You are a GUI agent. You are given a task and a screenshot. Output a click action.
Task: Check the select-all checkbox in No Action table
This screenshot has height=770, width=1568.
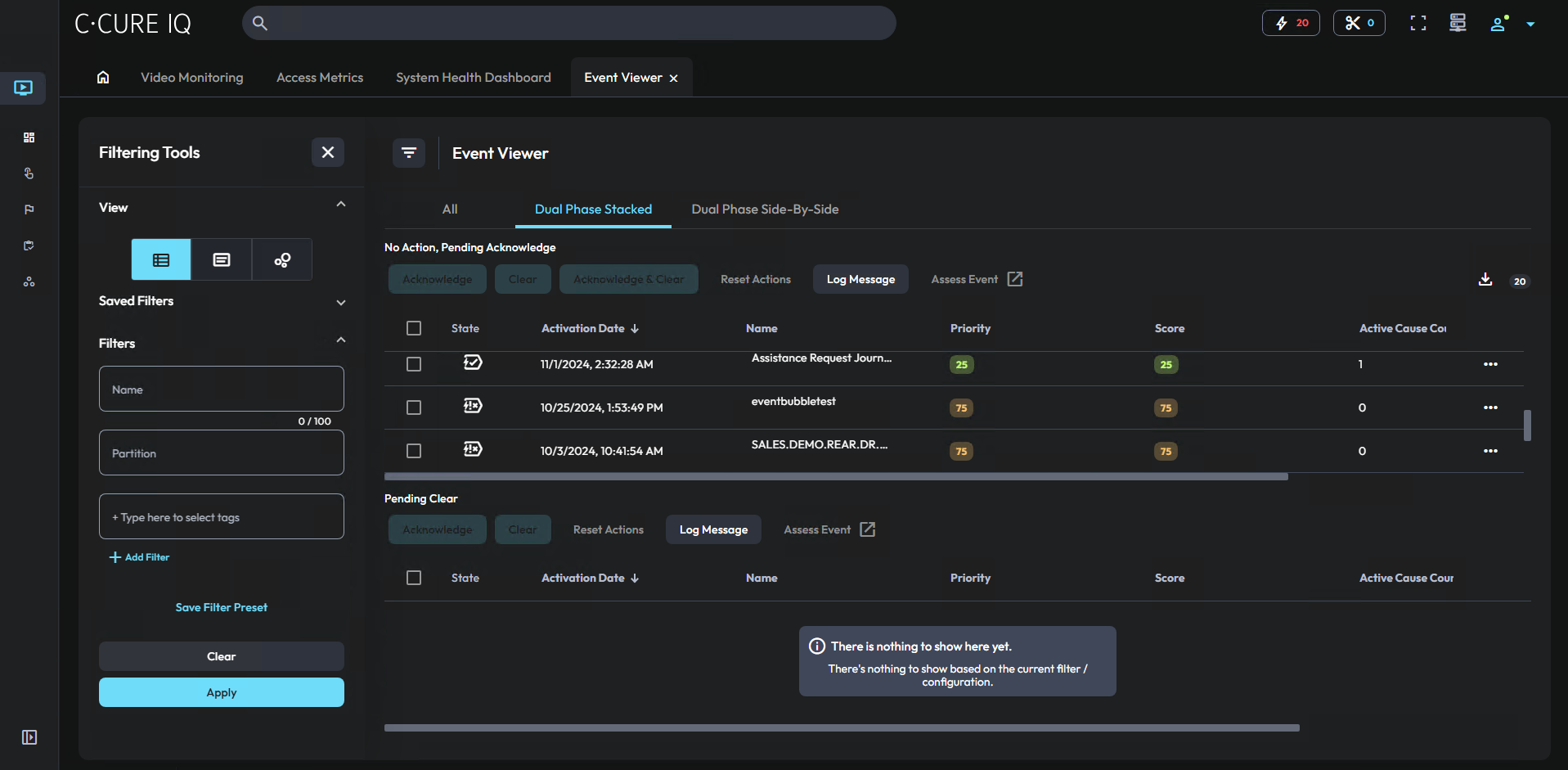(414, 327)
